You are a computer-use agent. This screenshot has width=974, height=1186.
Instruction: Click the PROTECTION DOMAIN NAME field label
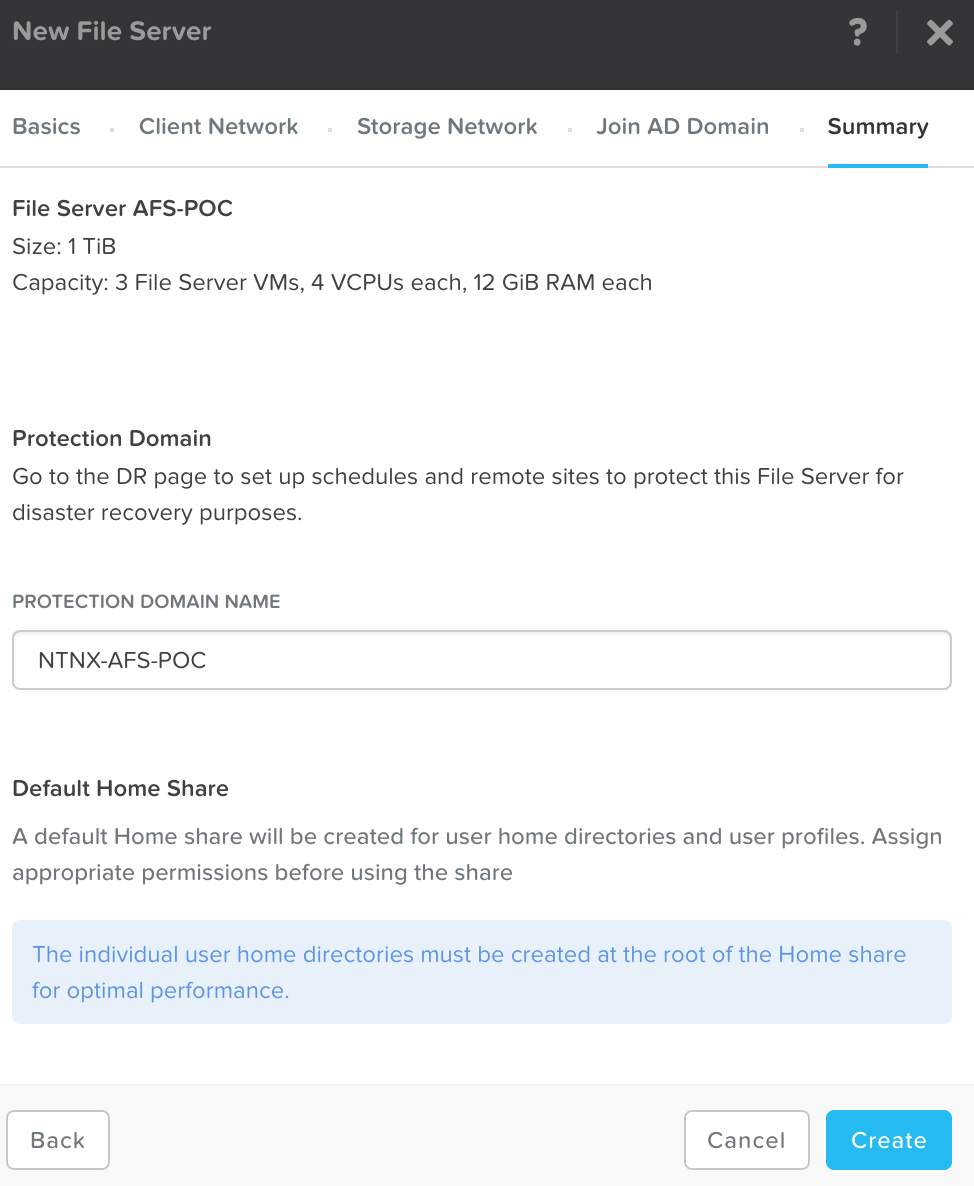pyautogui.click(x=146, y=602)
